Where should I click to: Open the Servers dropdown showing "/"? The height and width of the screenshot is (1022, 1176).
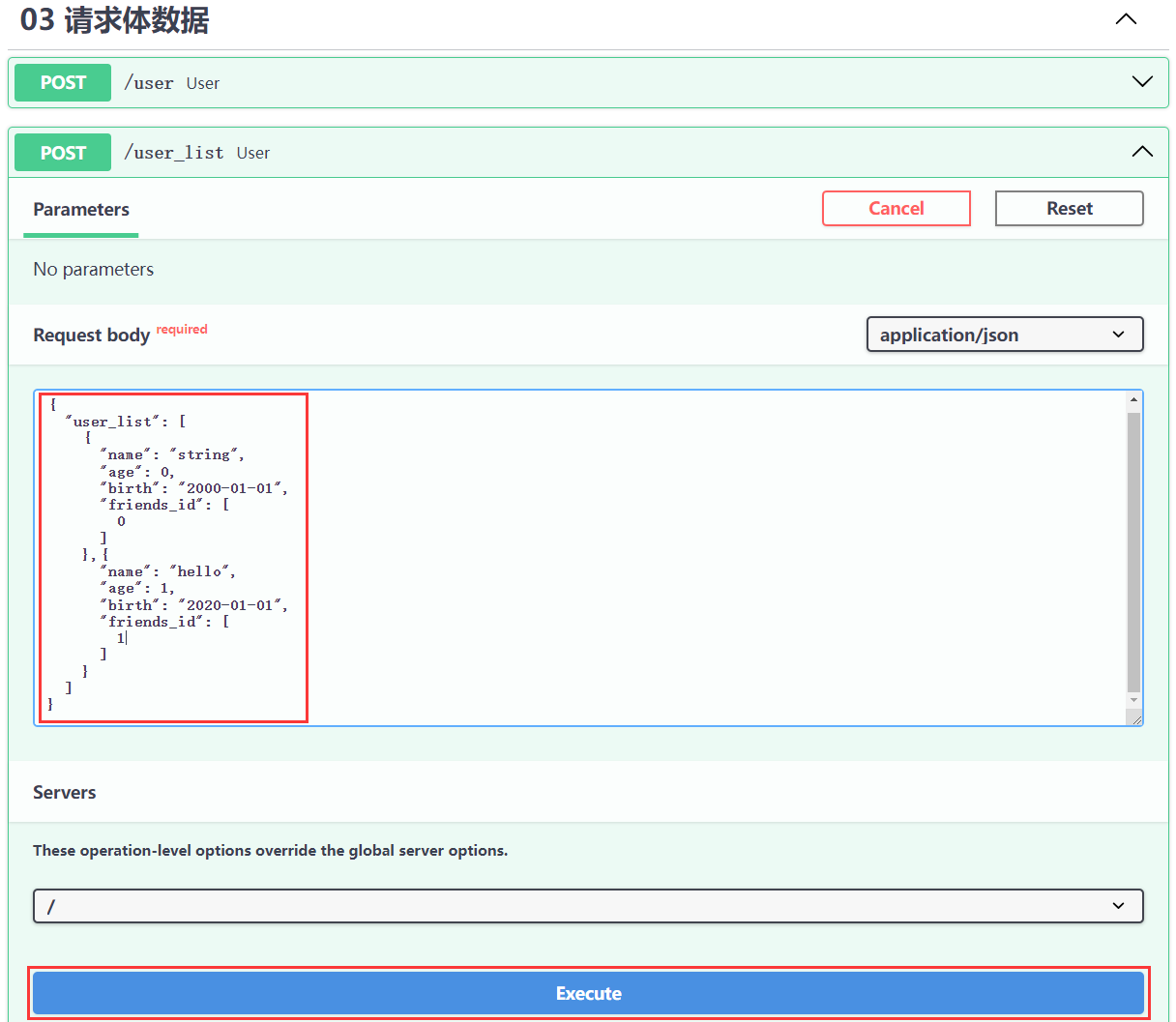click(588, 906)
